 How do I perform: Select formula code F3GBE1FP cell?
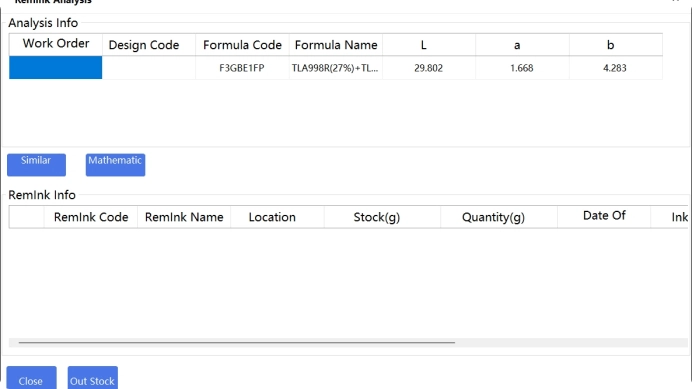coord(242,68)
